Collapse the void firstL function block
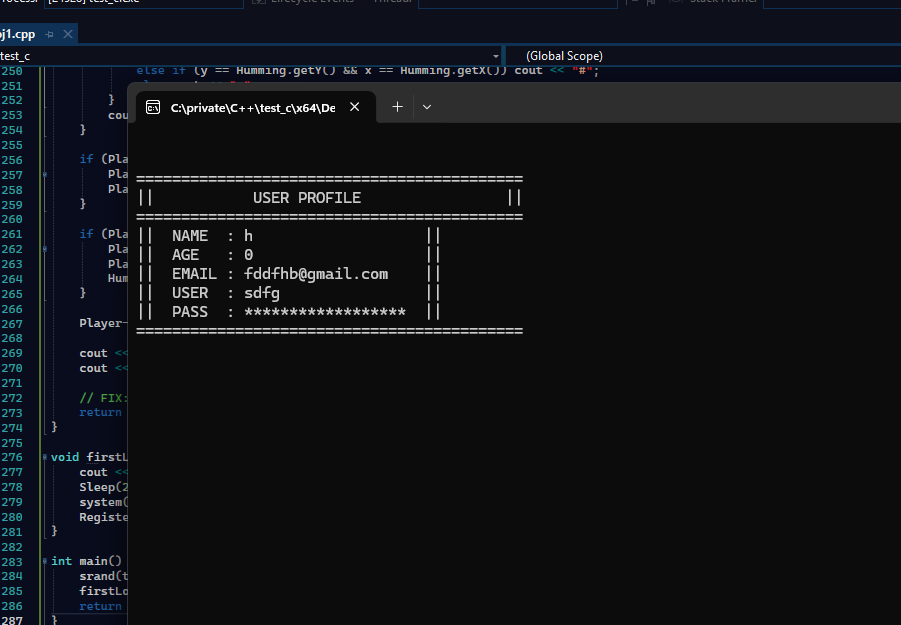 click(x=45, y=458)
